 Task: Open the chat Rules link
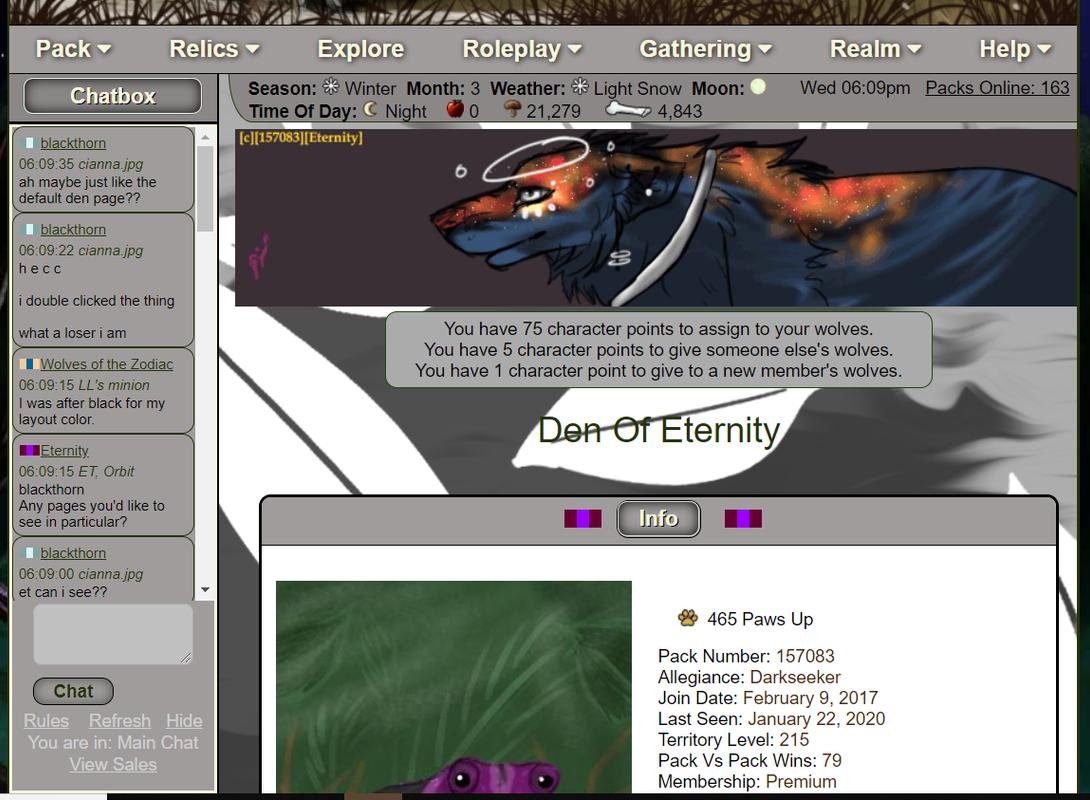pyautogui.click(x=46, y=721)
